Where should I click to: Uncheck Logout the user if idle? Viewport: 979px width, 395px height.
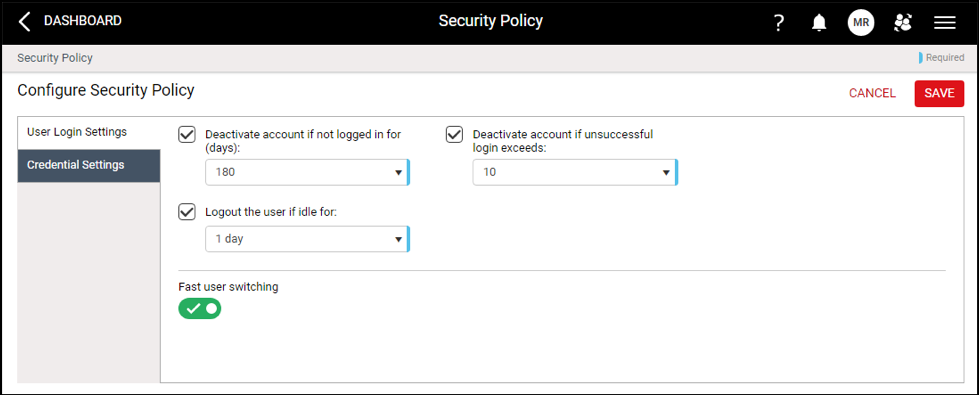[x=187, y=212]
